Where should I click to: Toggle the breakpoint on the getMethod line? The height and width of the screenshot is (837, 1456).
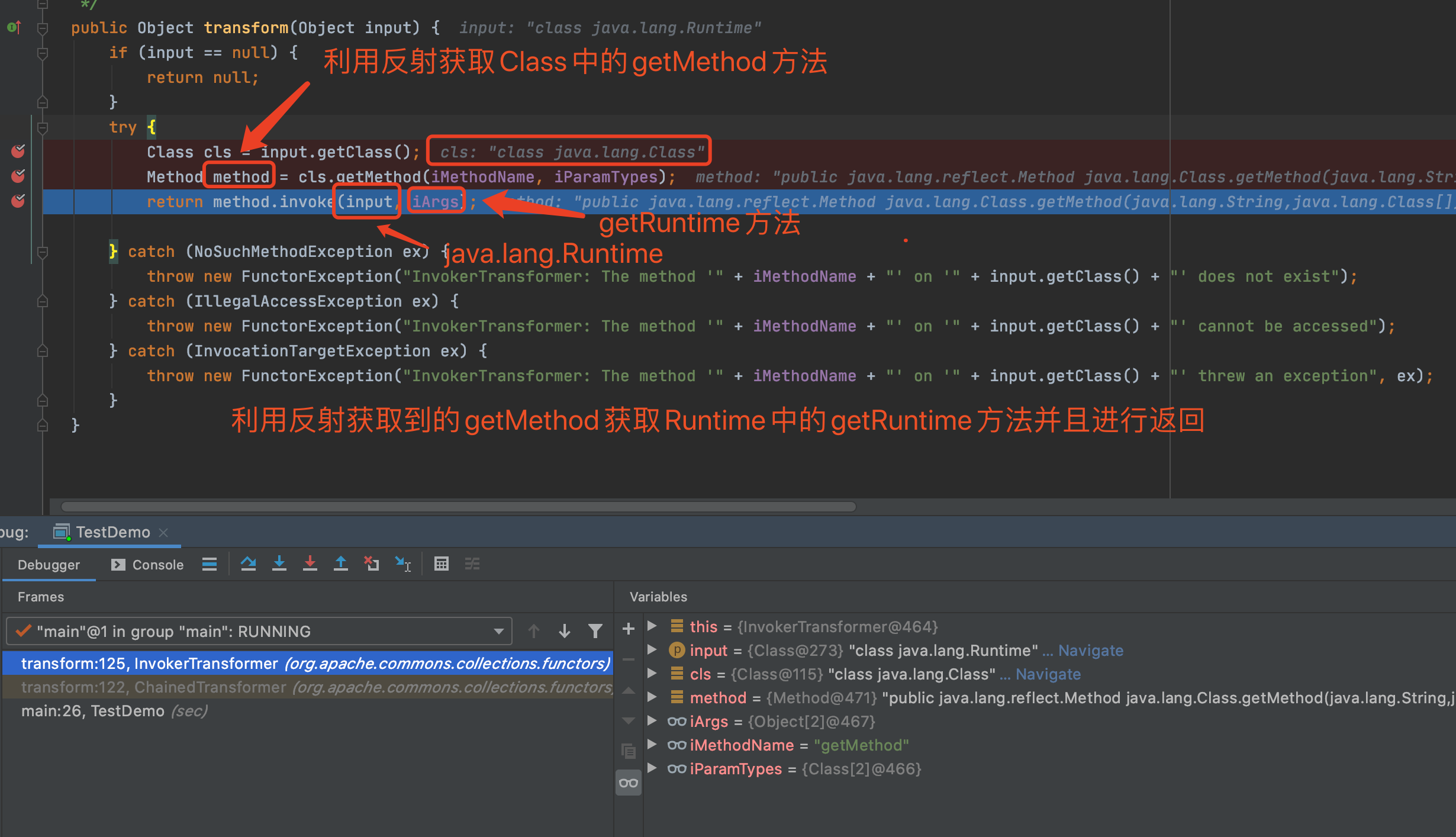tap(18, 176)
